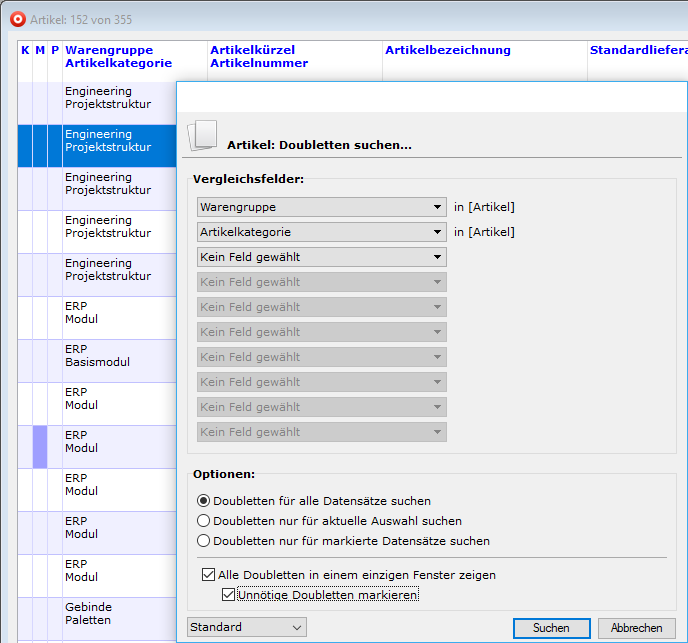Click the red app icon in title bar
688x643 pixels.
(17, 19)
